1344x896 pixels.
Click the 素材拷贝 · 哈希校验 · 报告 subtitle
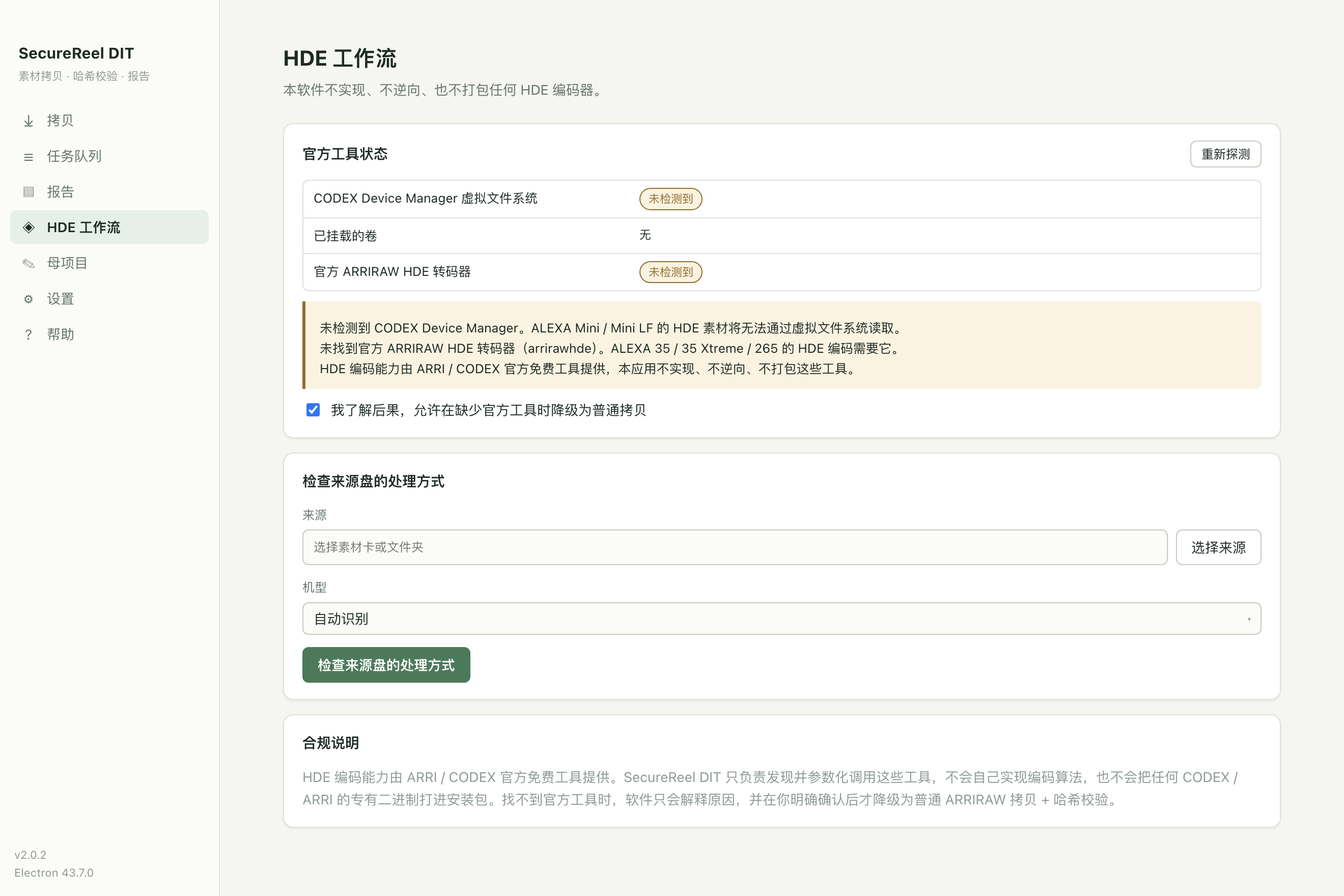(x=84, y=76)
